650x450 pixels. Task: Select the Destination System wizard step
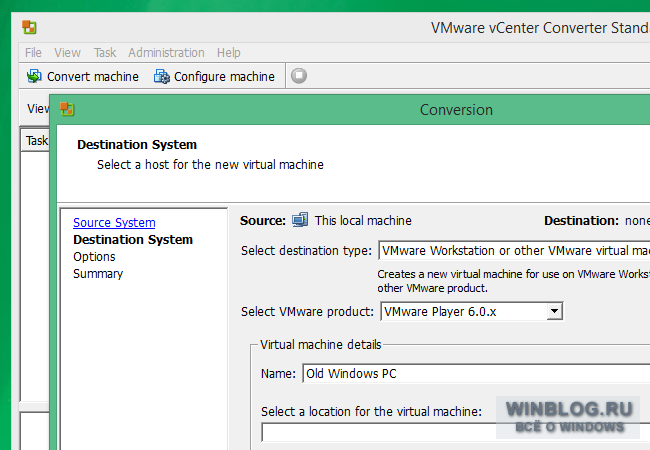pos(133,240)
